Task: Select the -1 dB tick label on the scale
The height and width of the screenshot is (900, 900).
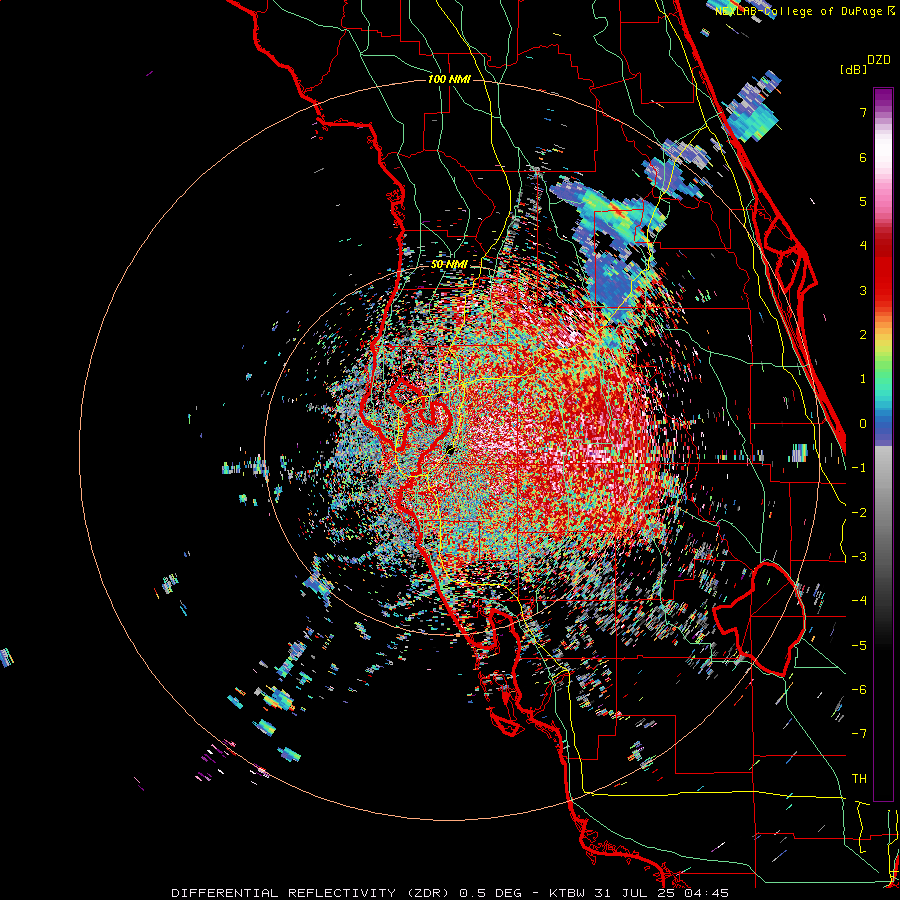Action: [859, 468]
